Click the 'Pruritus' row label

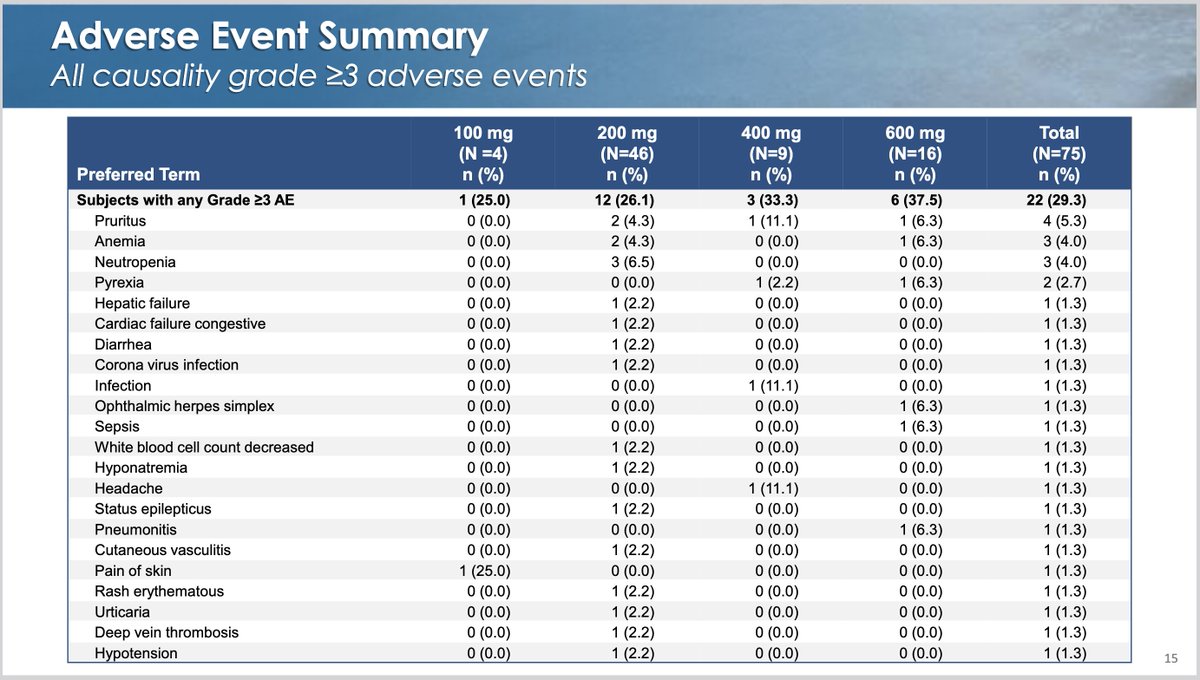(x=120, y=221)
